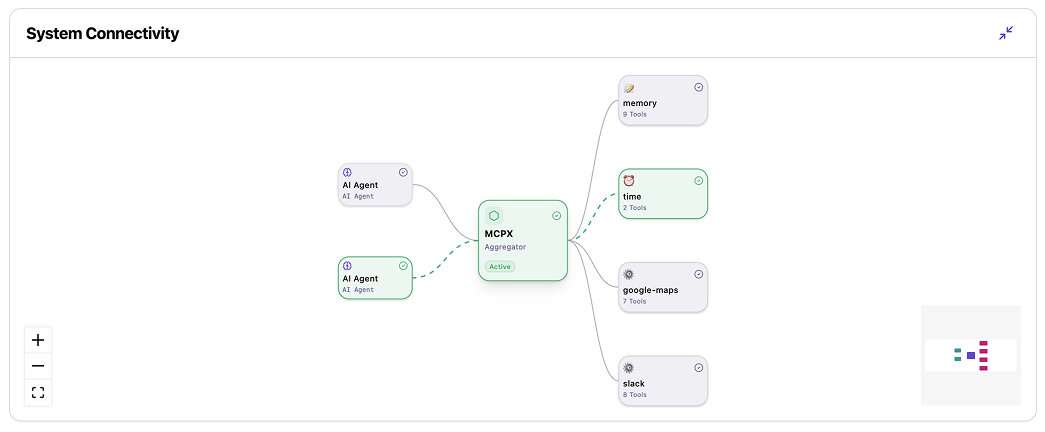
Task: Click the MCPX status checkmark
Action: (x=556, y=215)
